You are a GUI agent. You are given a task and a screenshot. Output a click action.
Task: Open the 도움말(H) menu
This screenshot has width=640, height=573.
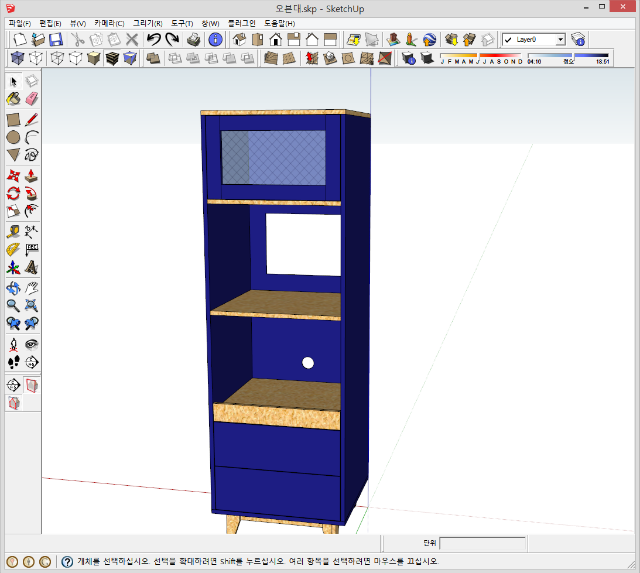(x=279, y=23)
